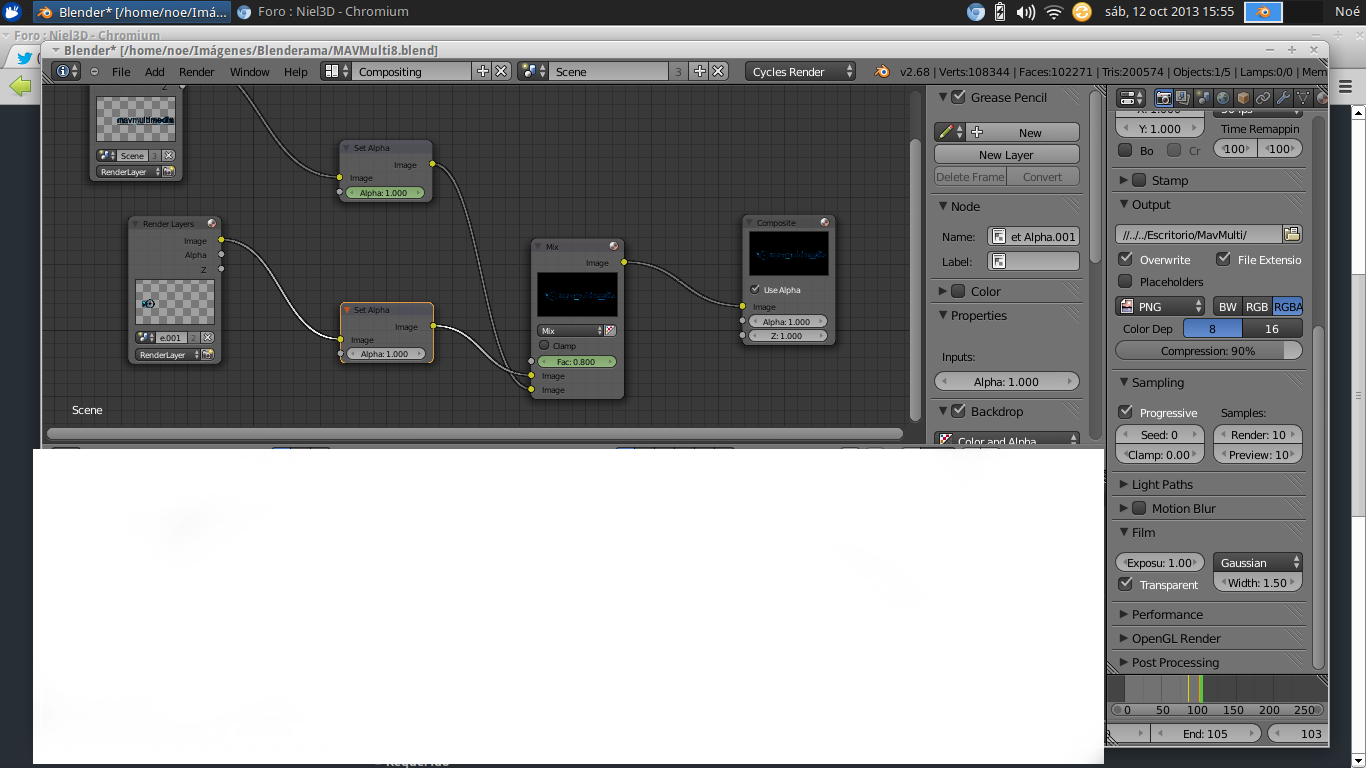
Task: Toggle the Mix node's include alpha icon
Action: pos(610,331)
